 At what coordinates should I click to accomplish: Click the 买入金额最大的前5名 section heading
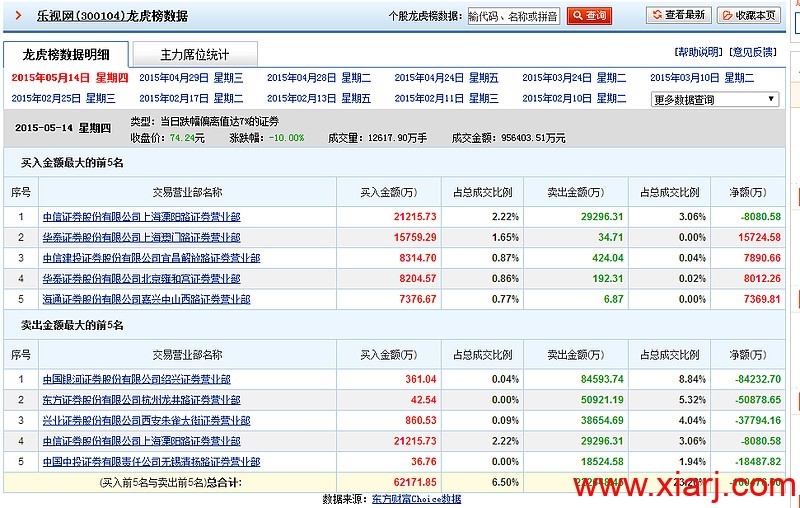(72, 163)
